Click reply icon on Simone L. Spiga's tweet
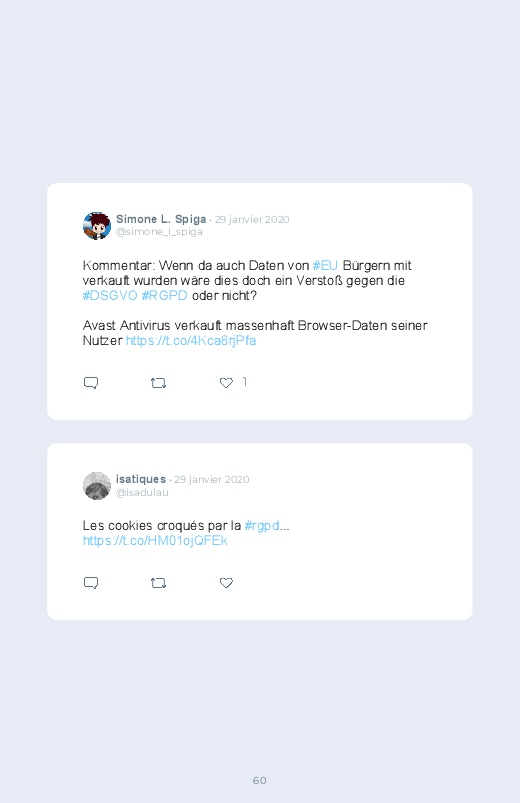 (91, 383)
